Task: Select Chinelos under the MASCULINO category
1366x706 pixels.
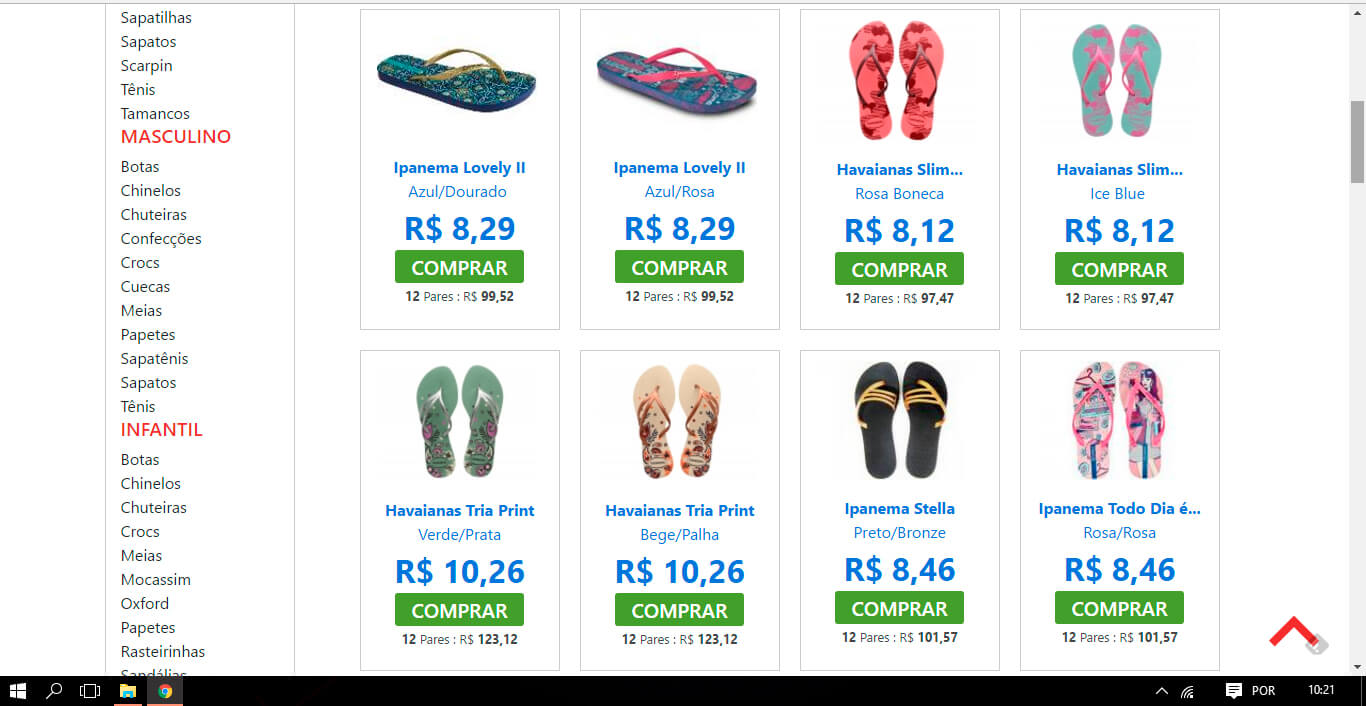Action: 151,190
